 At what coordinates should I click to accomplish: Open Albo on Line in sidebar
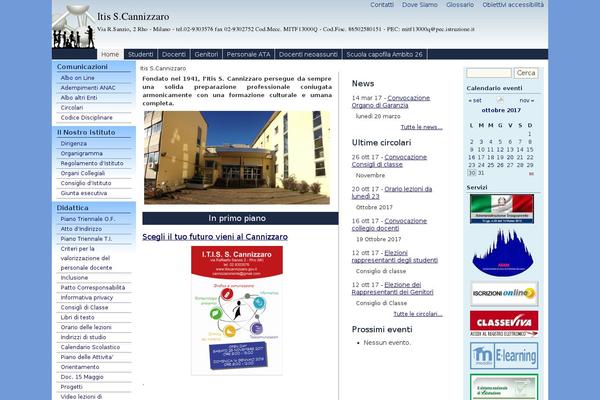click(x=77, y=78)
